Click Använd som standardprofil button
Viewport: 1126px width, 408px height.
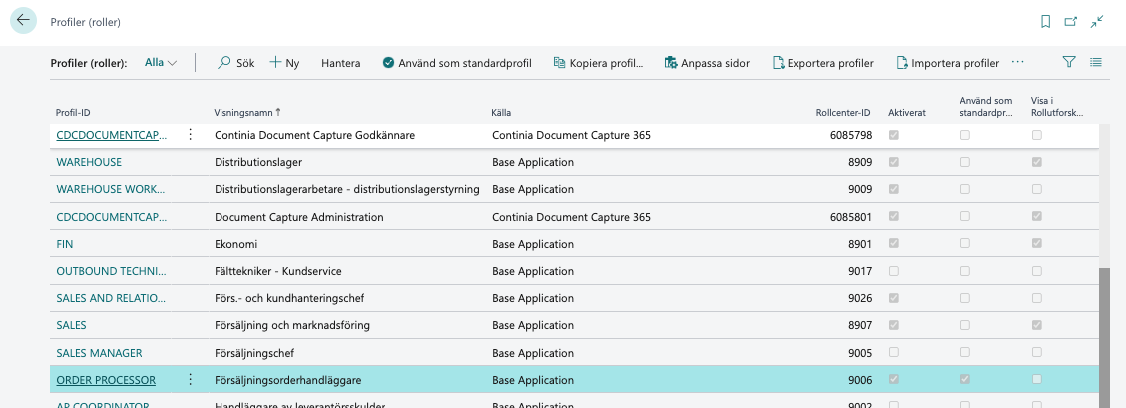[x=456, y=63]
